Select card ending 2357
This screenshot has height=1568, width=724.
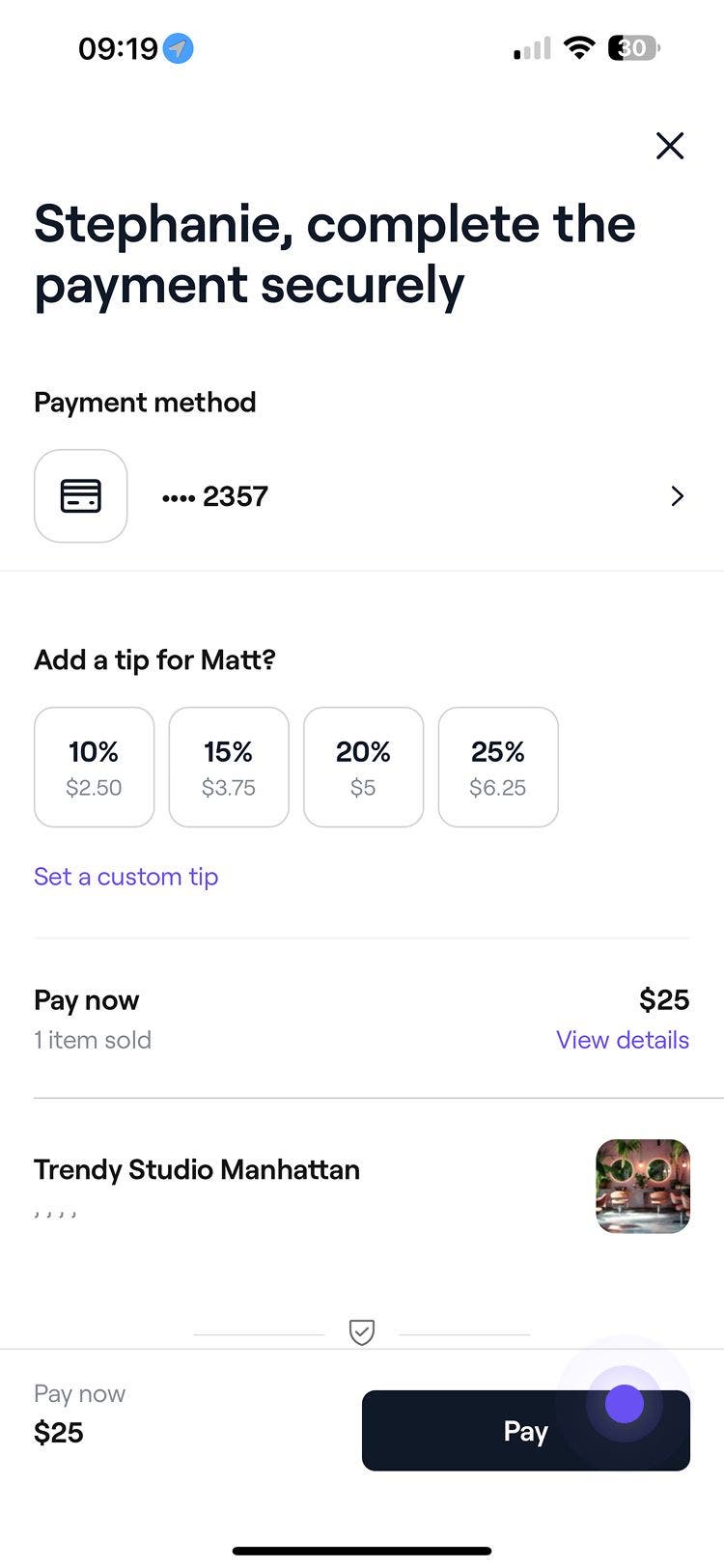[x=216, y=496]
